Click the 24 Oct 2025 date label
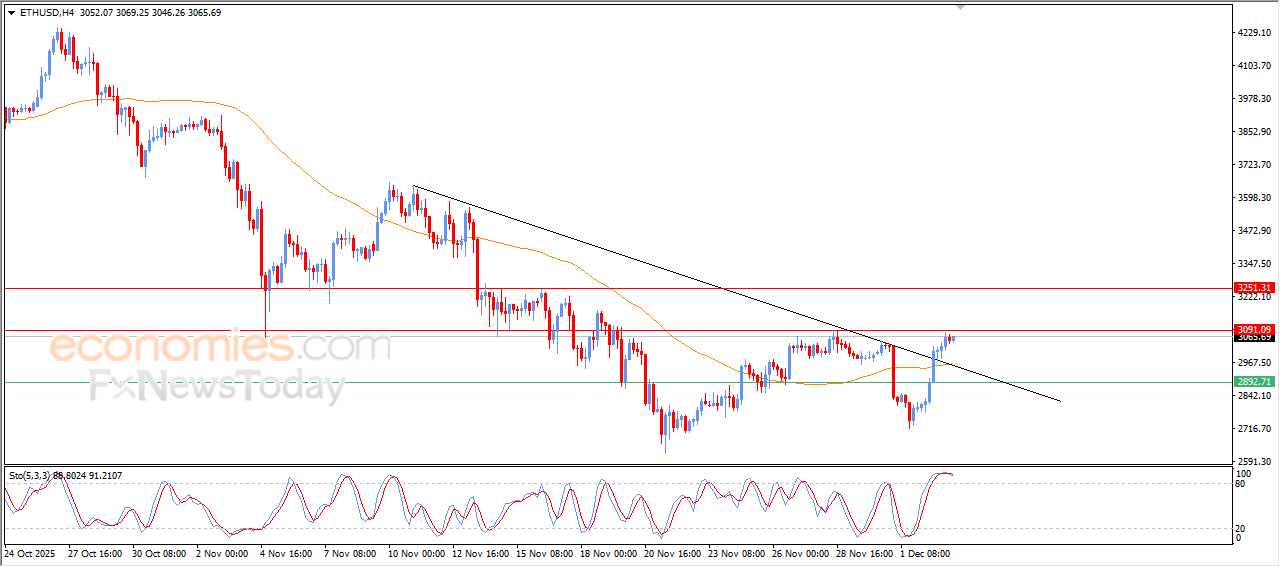Screen dimensions: 1280x567 (28, 552)
